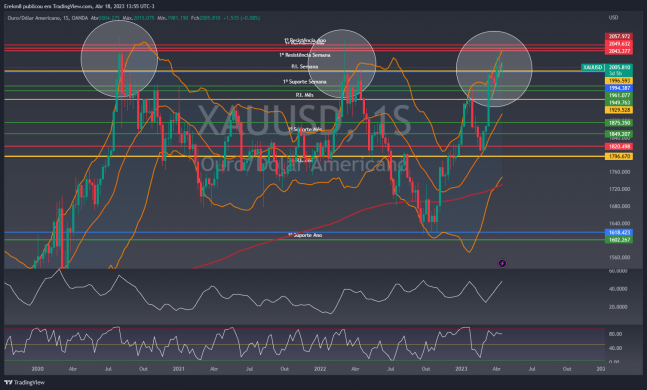Image resolution: width=647 pixels, height=390 pixels.
Task: Click the USD currency label on price axis
Action: (x=613, y=18)
